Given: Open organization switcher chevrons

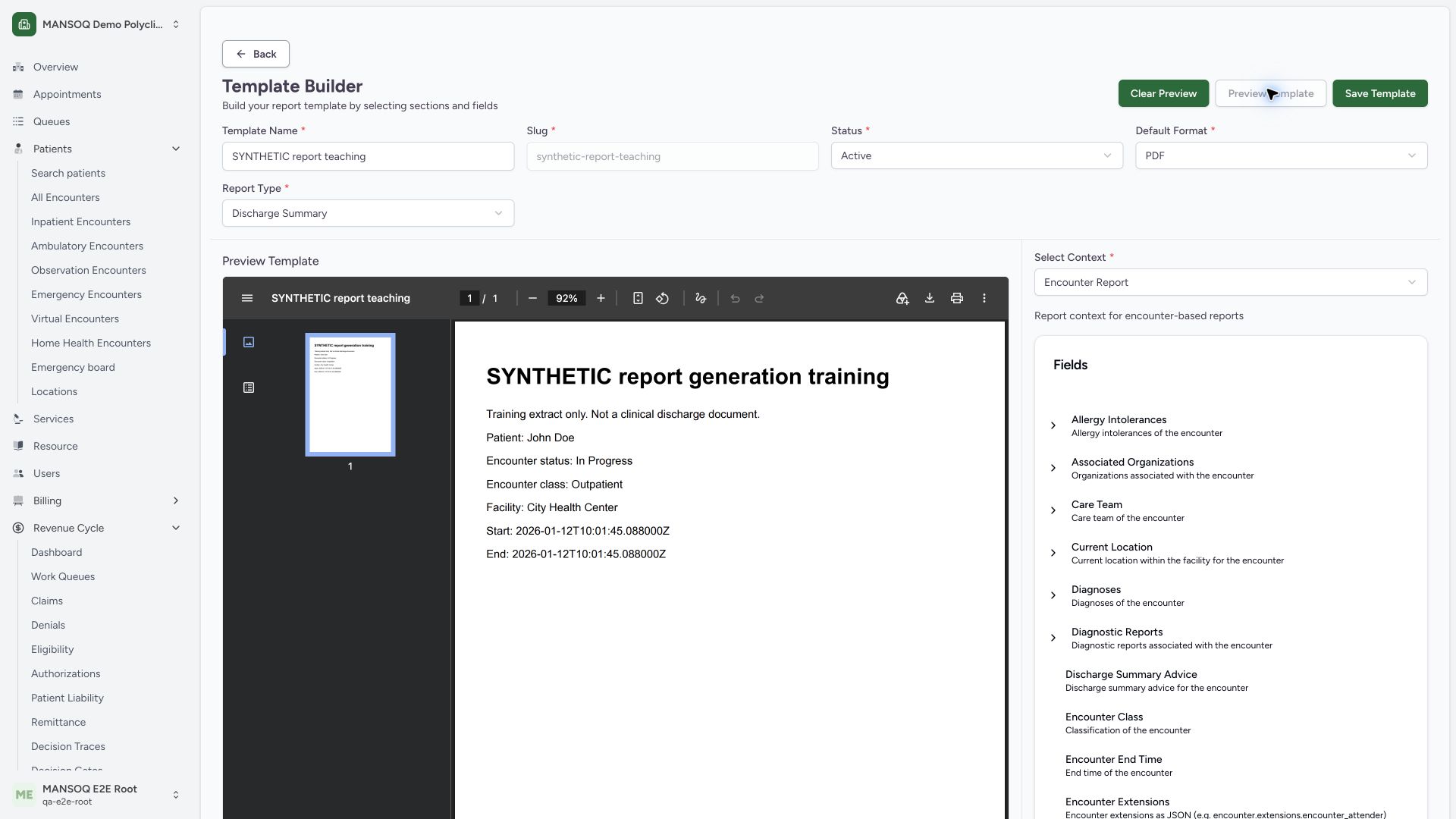Looking at the screenshot, I should pyautogui.click(x=176, y=24).
